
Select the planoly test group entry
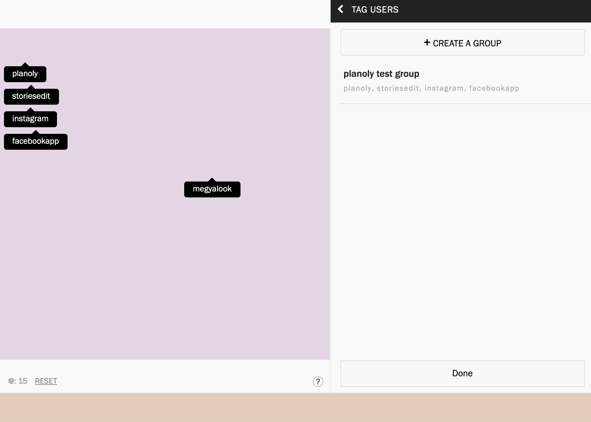point(465,81)
